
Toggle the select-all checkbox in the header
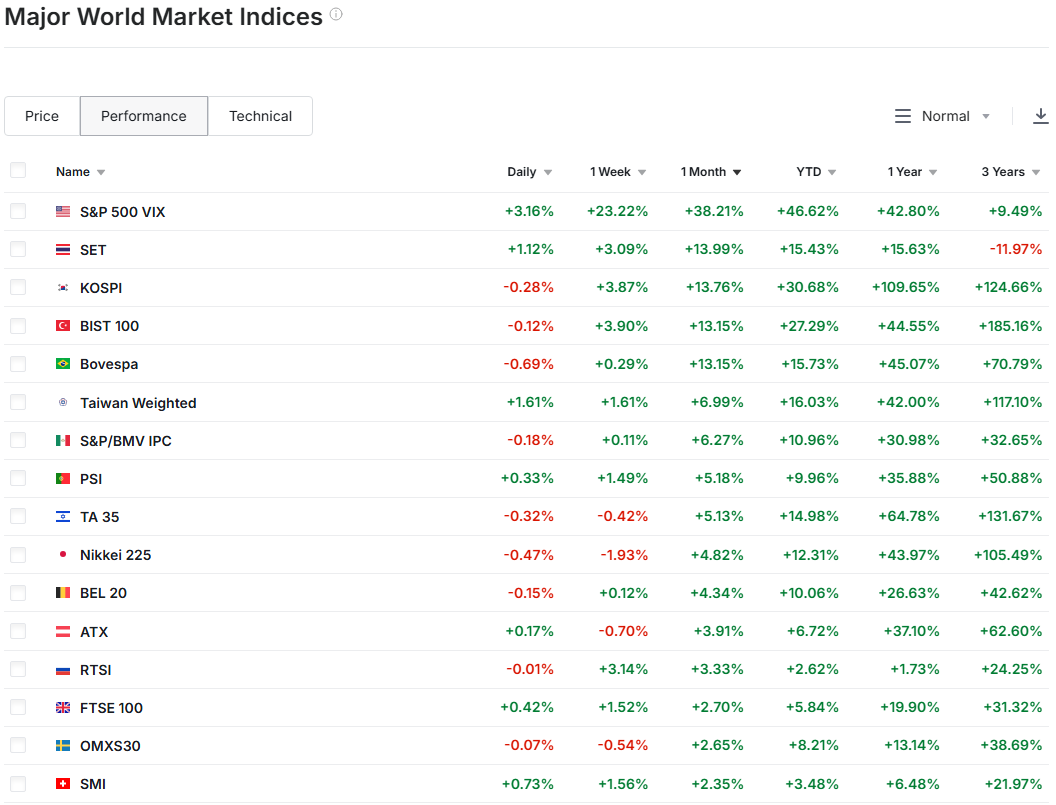point(18,171)
